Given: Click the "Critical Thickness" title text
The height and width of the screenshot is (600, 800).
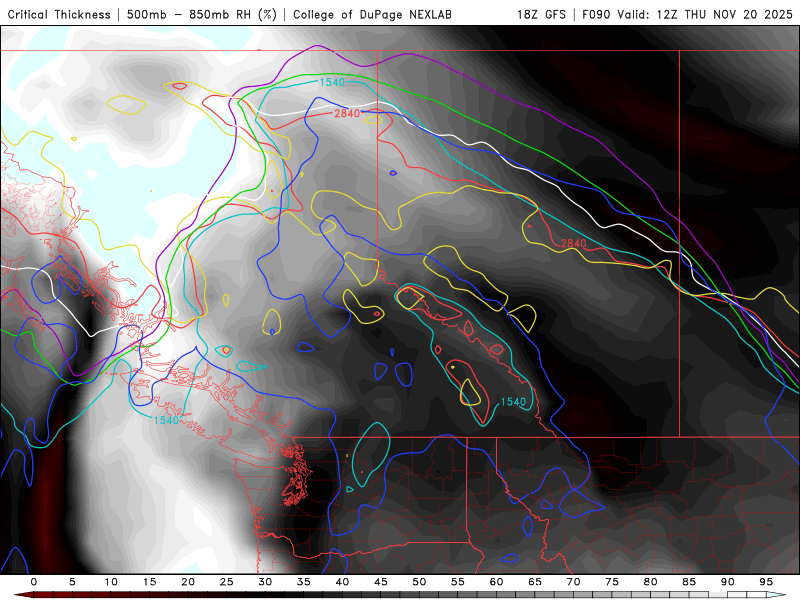Looking at the screenshot, I should pyautogui.click(x=59, y=14).
